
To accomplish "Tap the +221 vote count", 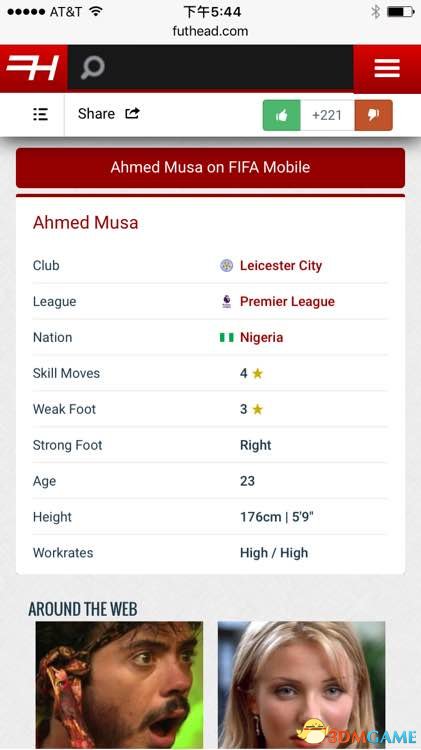I will pos(327,115).
